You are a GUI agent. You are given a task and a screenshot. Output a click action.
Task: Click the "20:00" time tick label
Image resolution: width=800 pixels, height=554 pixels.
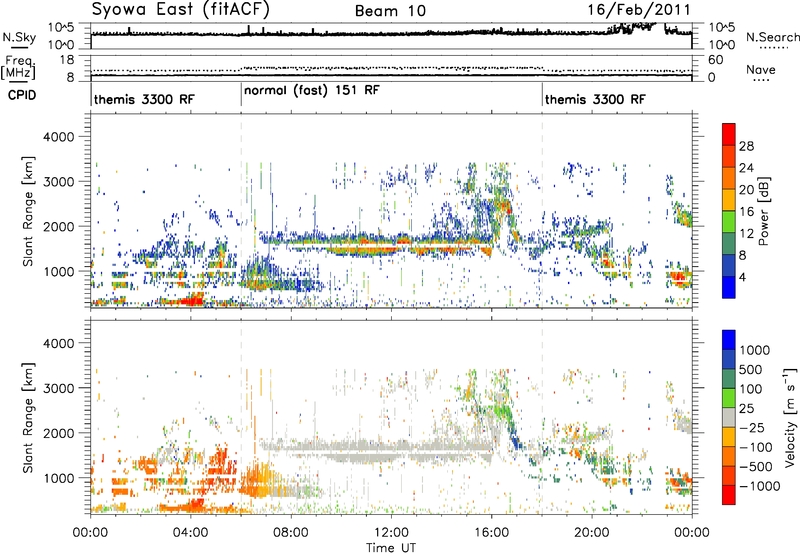592,533
